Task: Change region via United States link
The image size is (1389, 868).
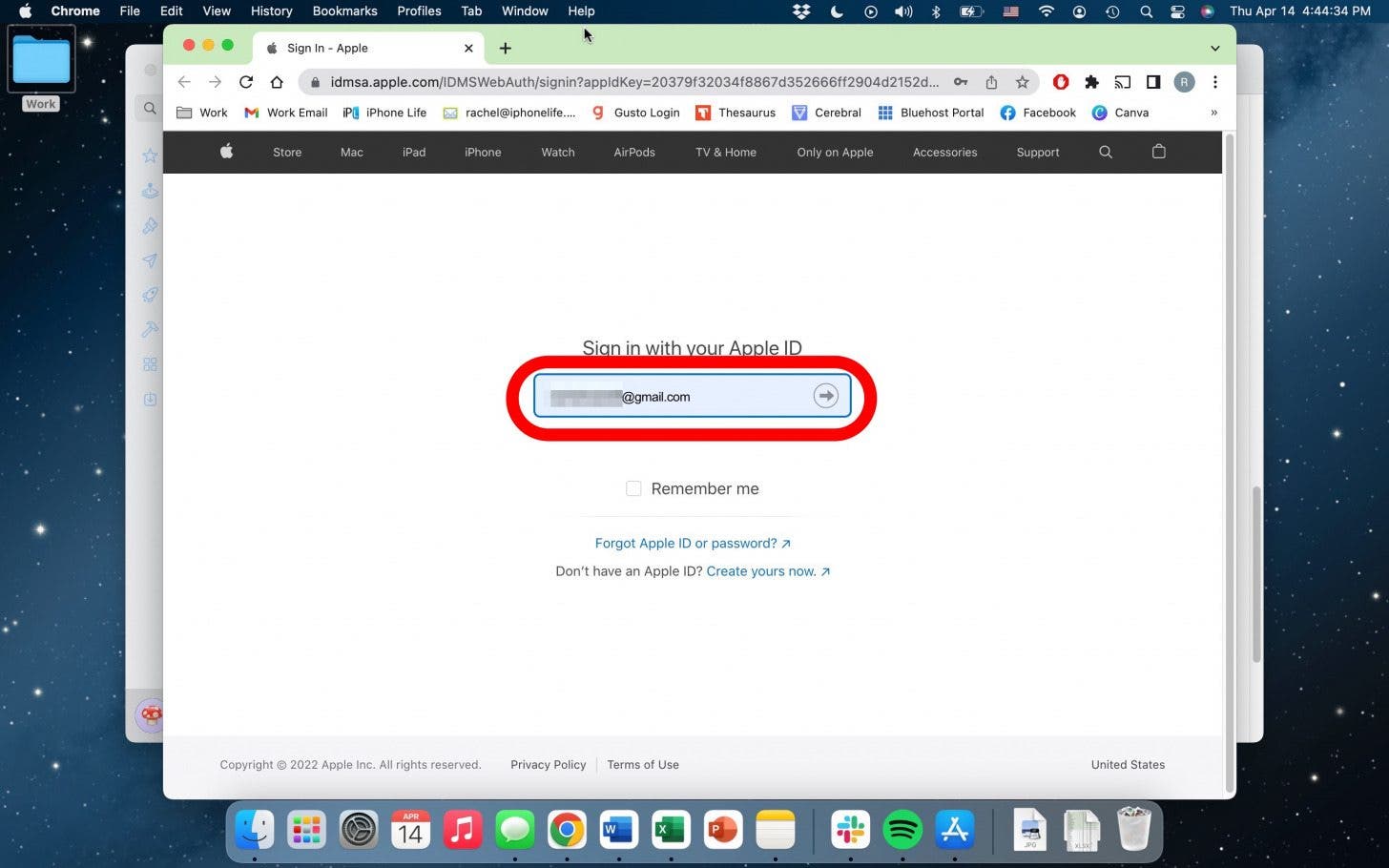Action: click(x=1128, y=765)
